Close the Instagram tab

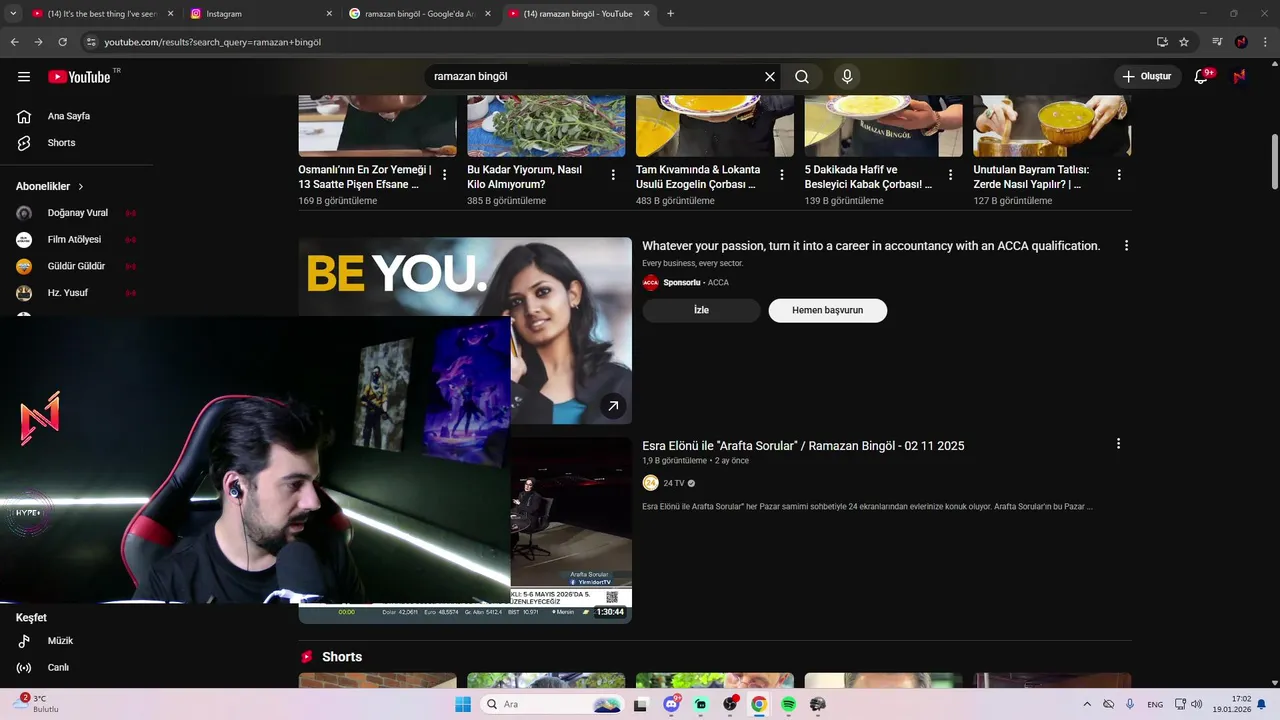click(x=329, y=14)
